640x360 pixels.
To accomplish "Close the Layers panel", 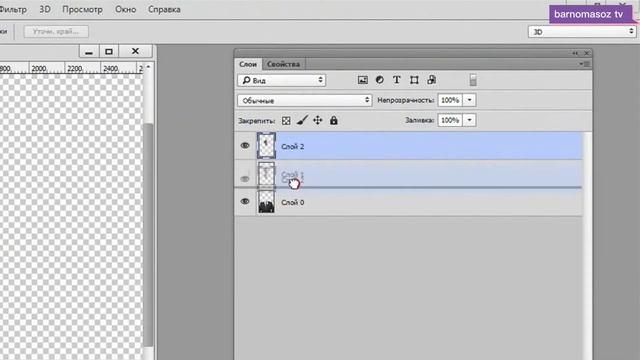I will coord(587,53).
